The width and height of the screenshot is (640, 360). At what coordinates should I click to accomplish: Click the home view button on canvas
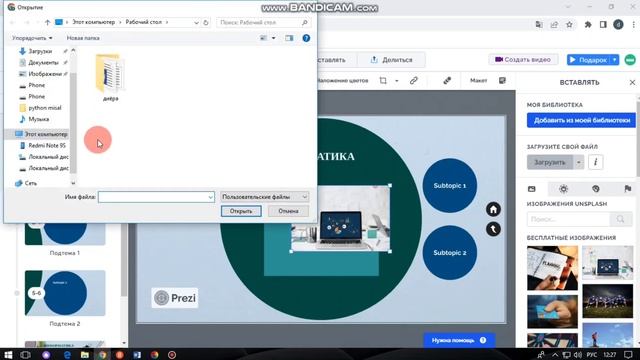[493, 209]
